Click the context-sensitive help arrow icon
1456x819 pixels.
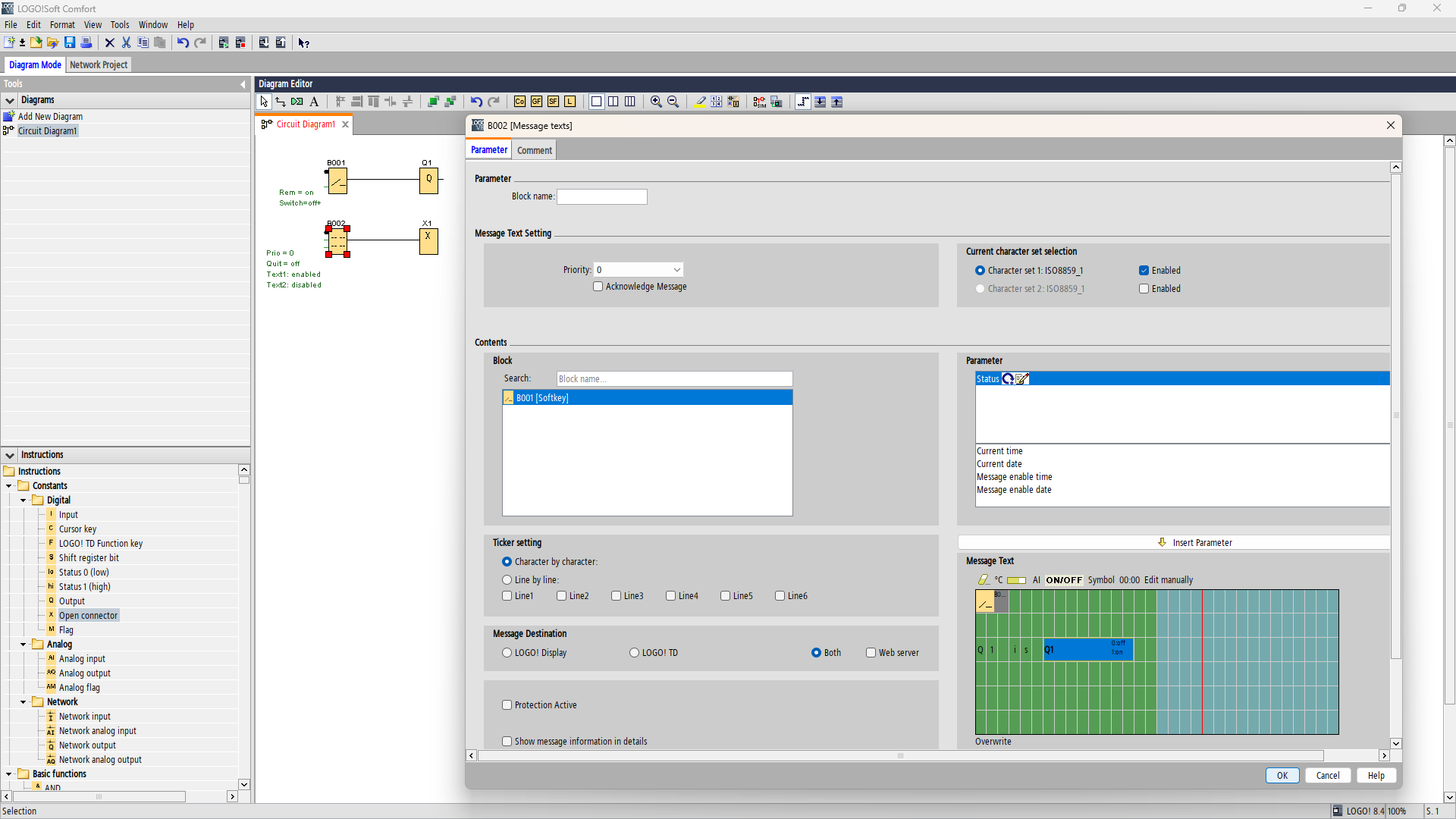click(303, 42)
